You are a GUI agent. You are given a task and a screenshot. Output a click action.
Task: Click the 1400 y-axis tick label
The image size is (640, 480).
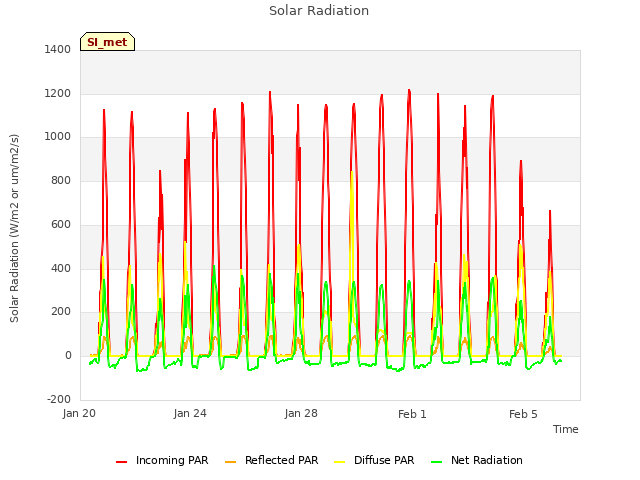[58, 49]
